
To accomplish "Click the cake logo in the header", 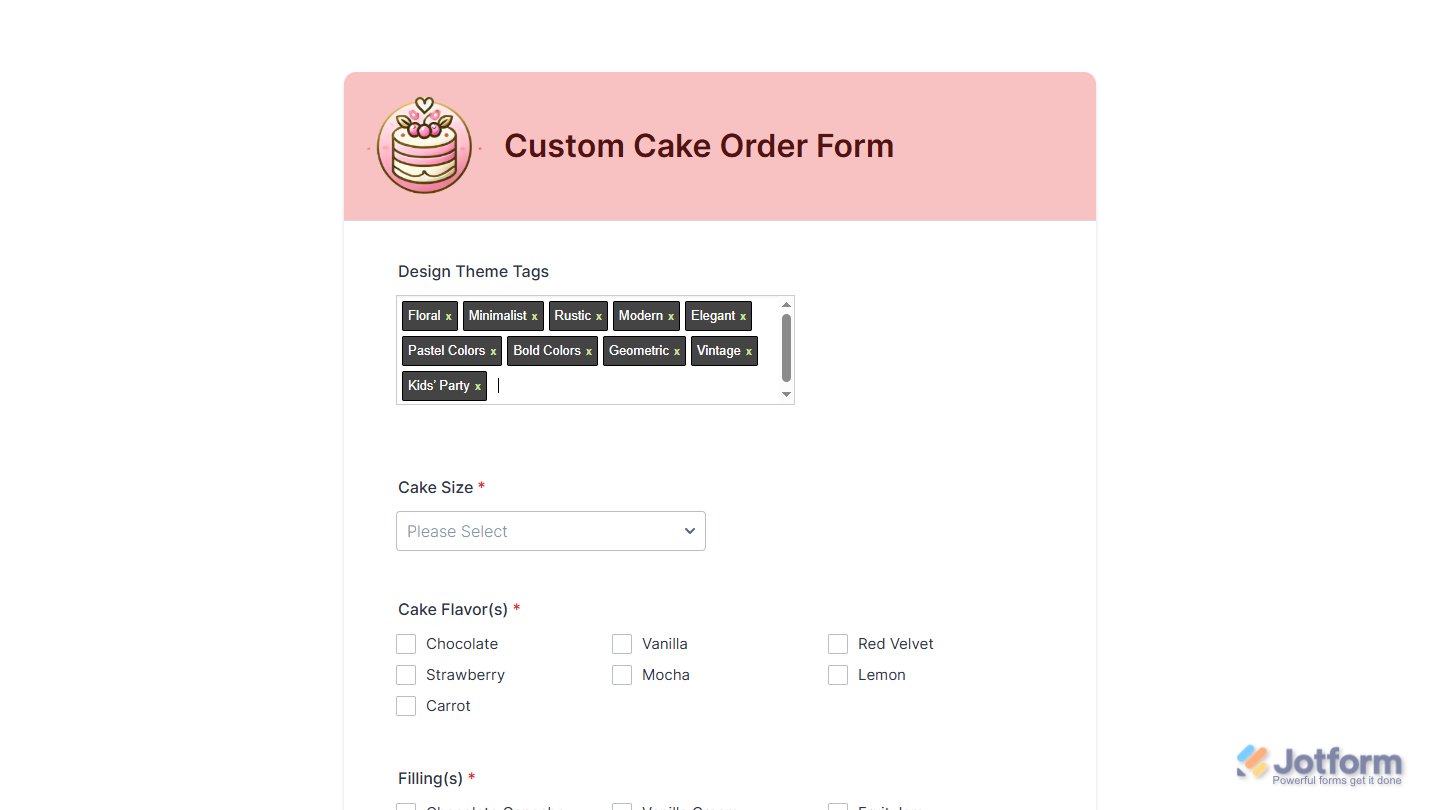I will 424,146.
